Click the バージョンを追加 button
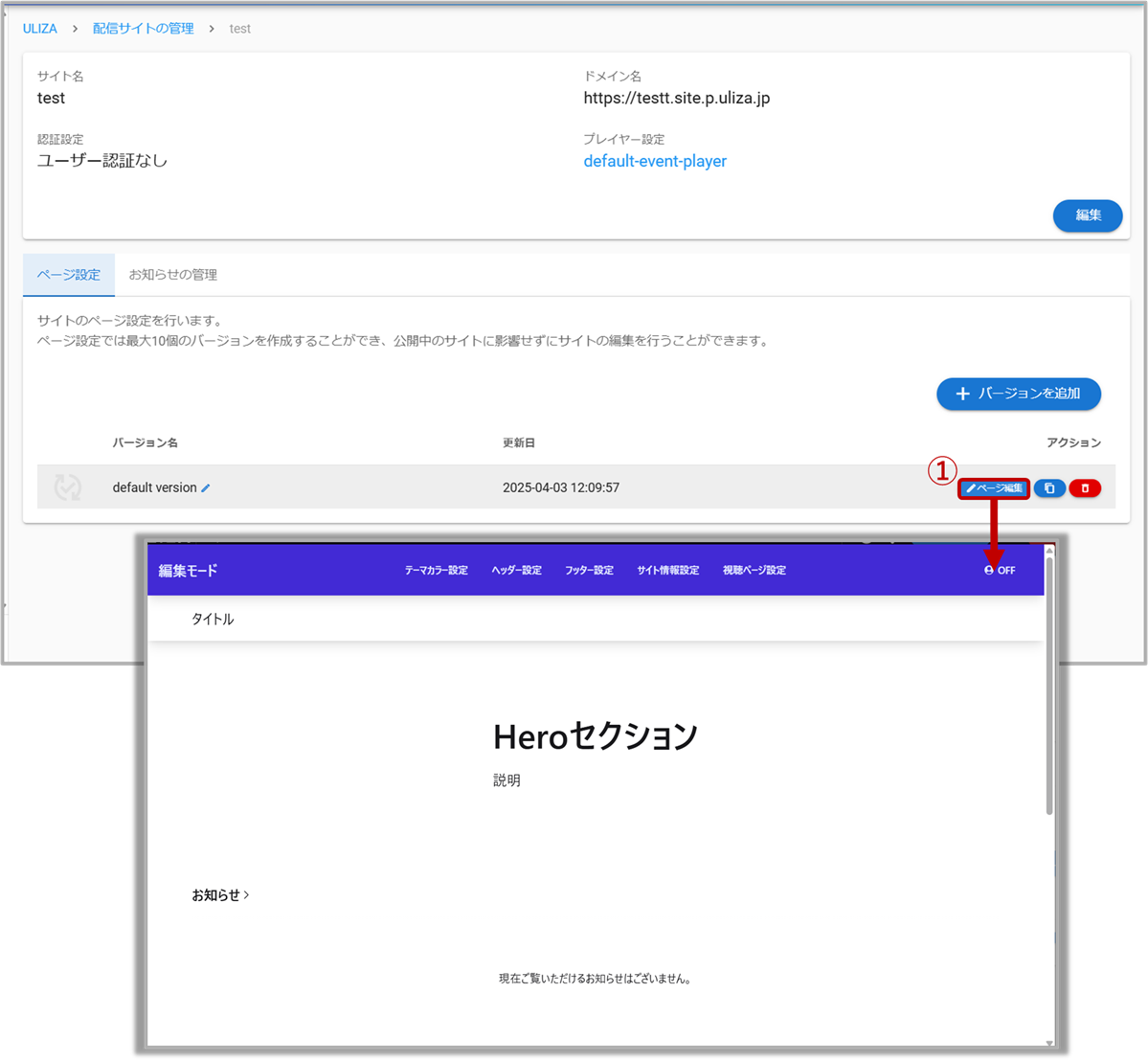This screenshot has height=1061, width=1148. click(x=1019, y=394)
